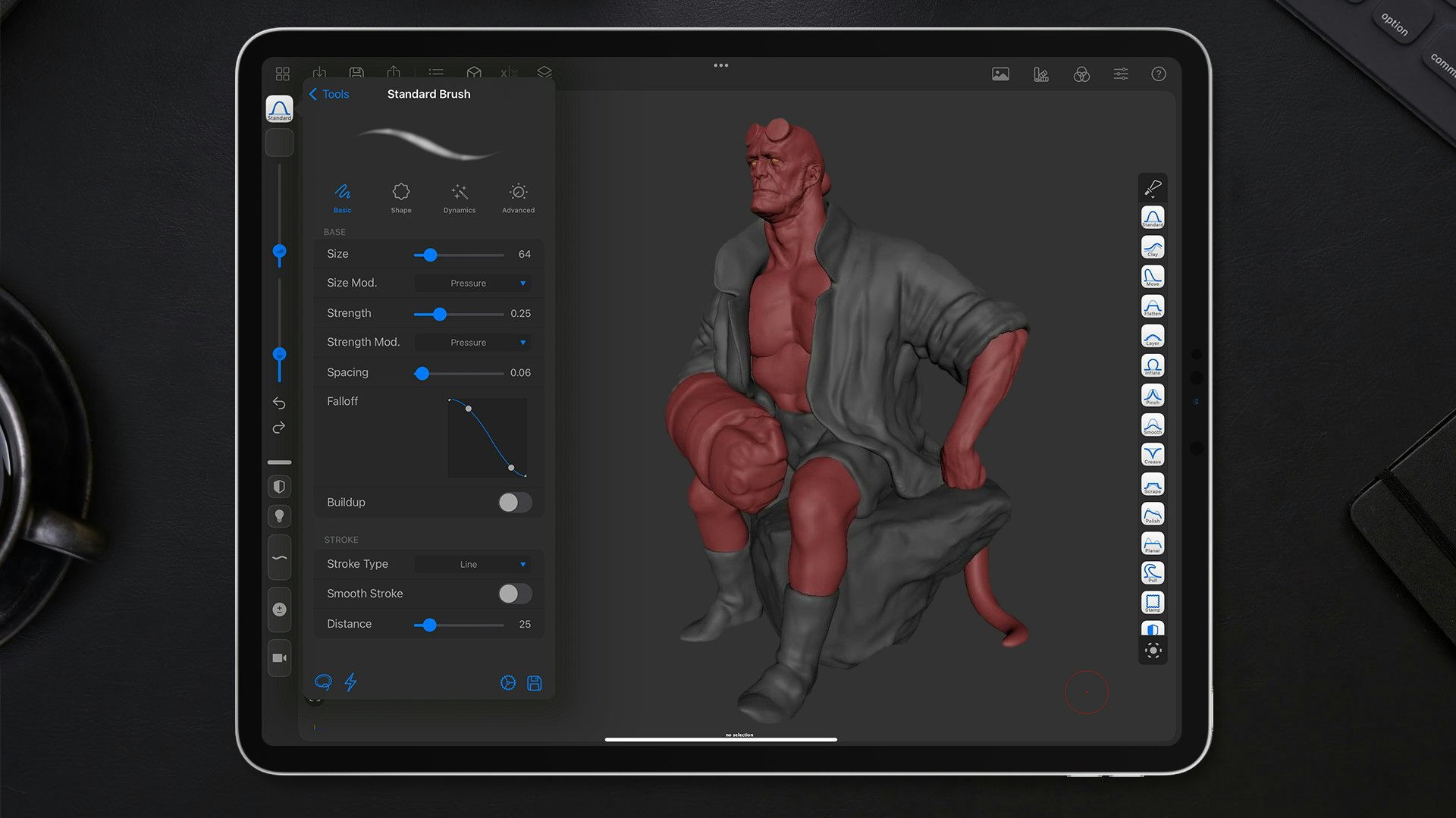Go back to Tools list
This screenshot has width=1456, height=818.
tap(329, 94)
